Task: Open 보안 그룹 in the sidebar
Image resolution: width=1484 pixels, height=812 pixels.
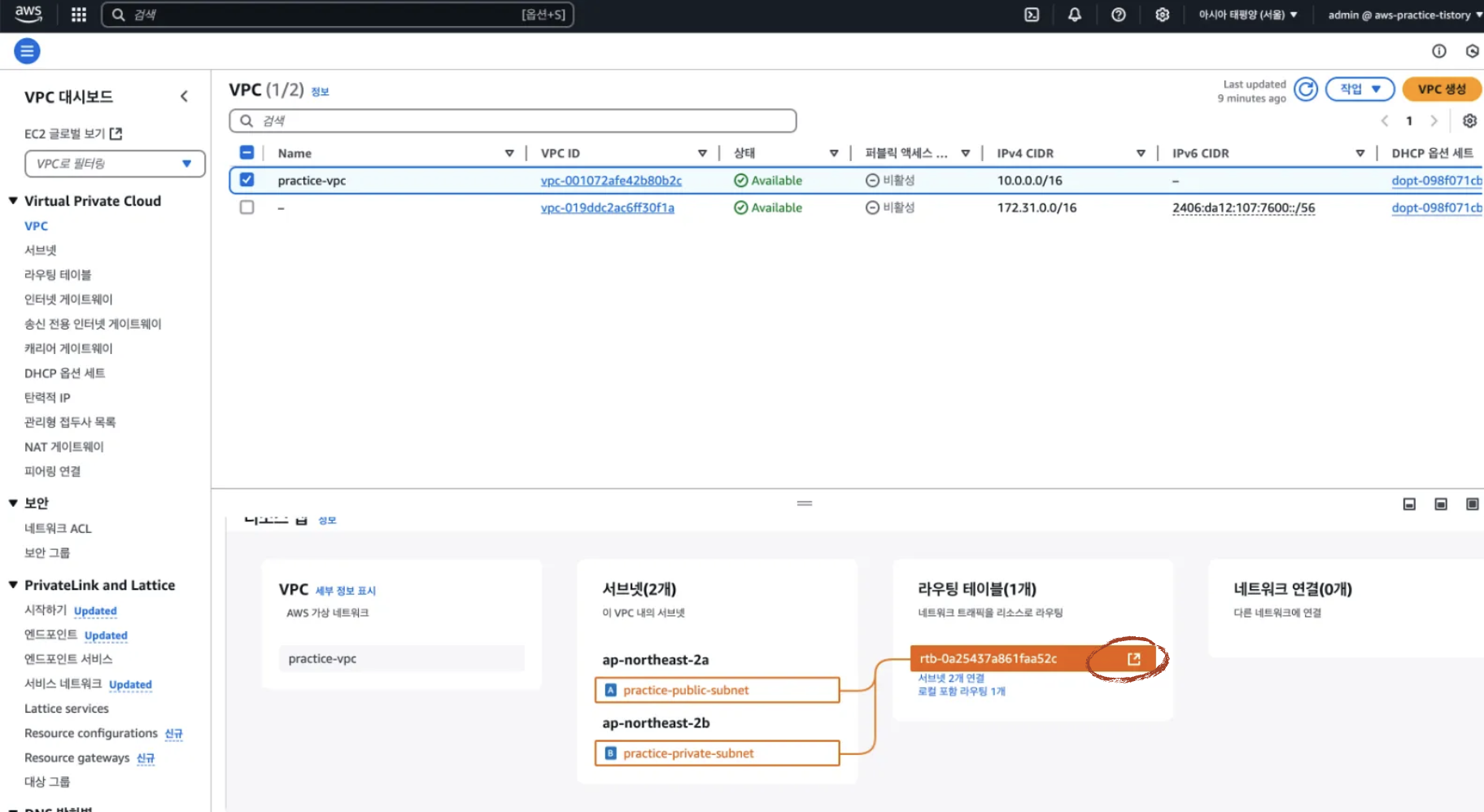Action: click(x=47, y=553)
